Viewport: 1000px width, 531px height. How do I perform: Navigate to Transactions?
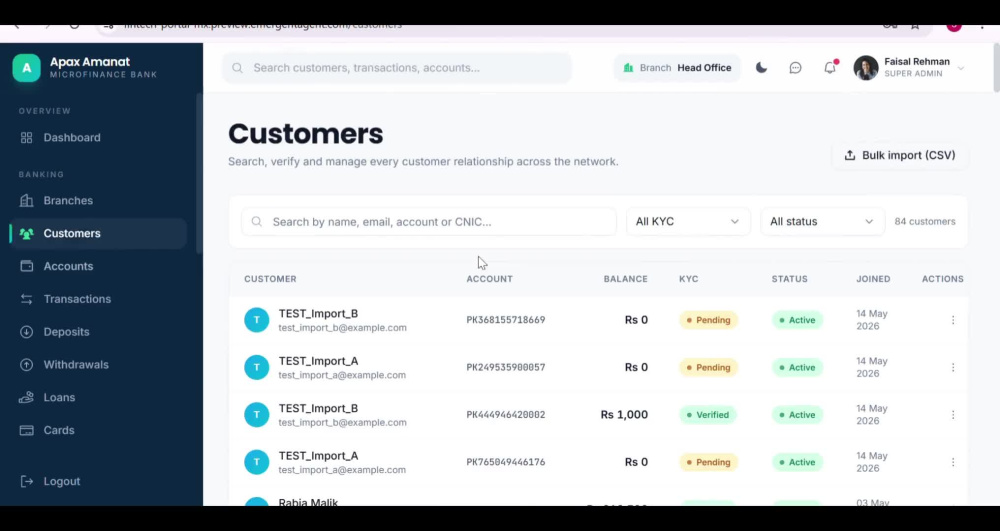pyautogui.click(x=99, y=299)
